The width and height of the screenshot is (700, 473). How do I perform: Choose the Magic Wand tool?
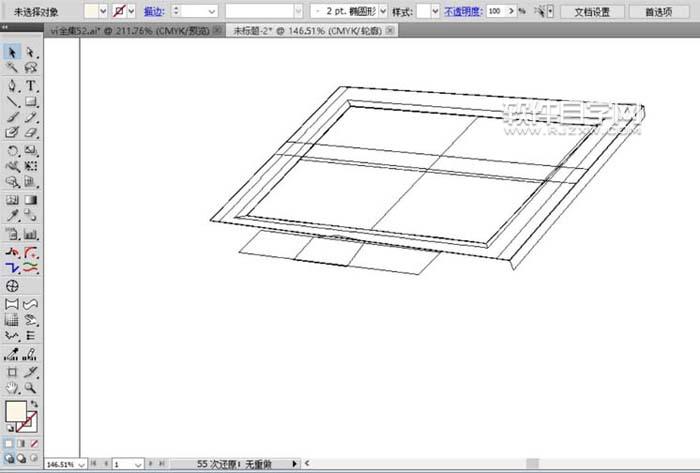tap(12, 68)
